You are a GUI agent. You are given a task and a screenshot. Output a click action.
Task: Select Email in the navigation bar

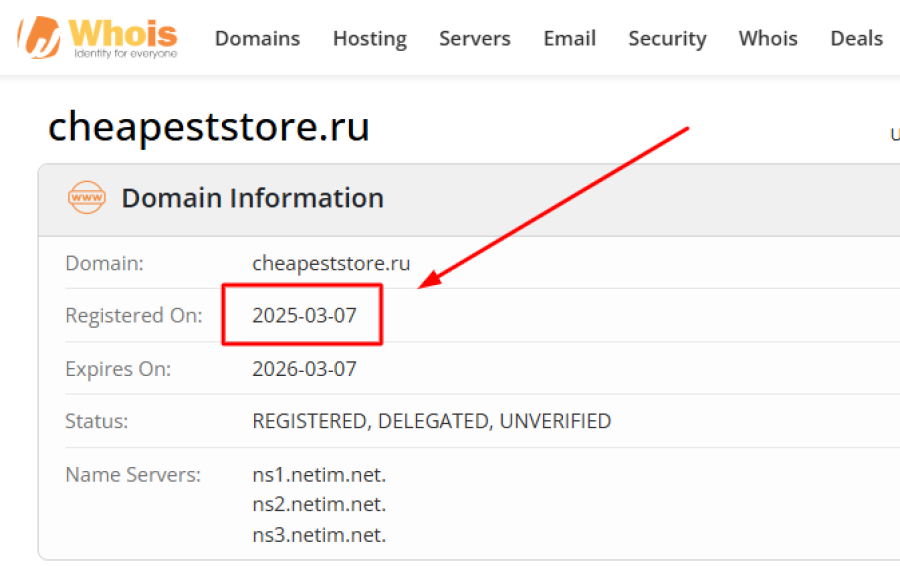569,39
